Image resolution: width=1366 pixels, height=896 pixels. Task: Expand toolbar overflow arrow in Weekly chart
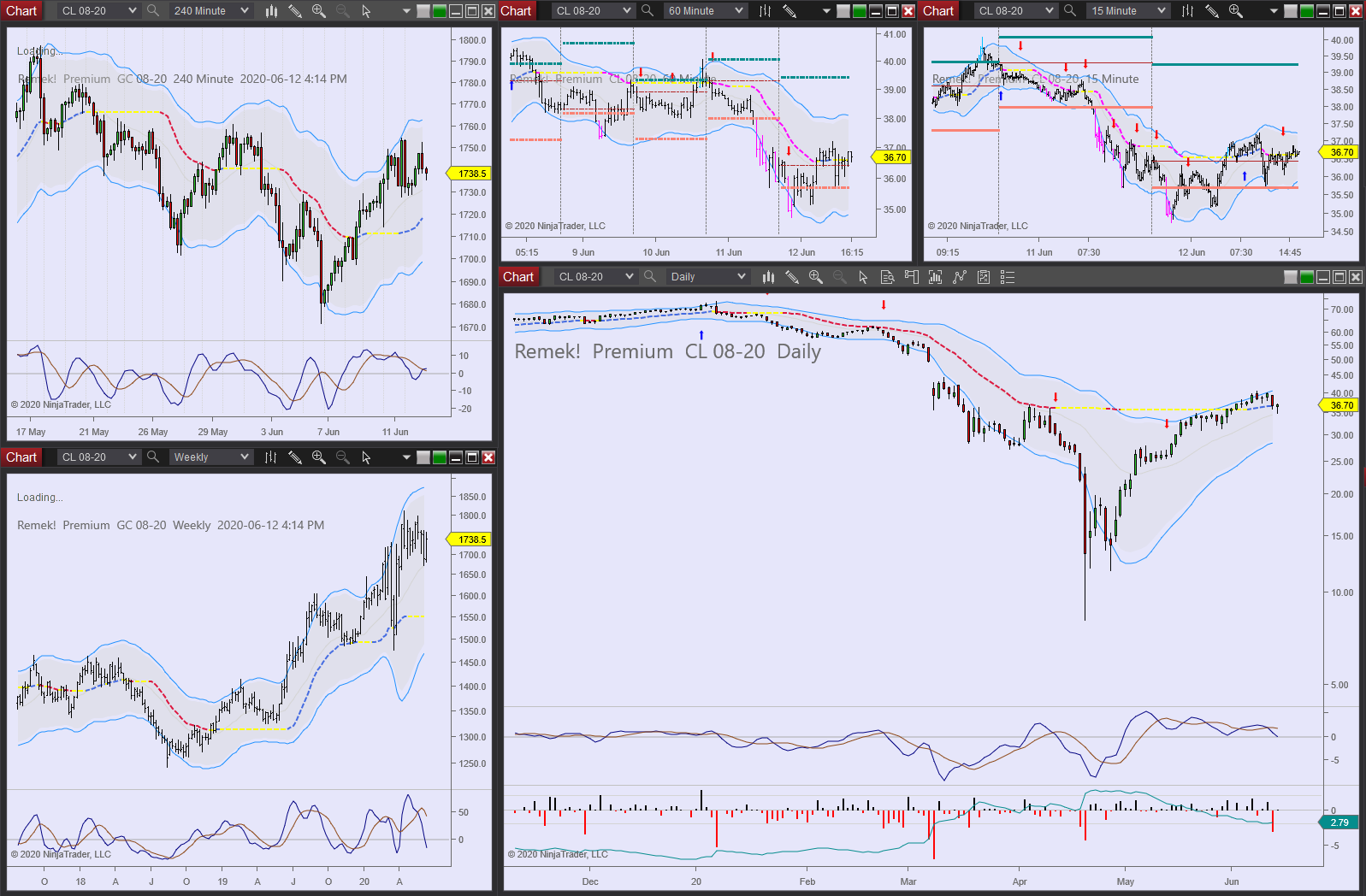click(406, 457)
